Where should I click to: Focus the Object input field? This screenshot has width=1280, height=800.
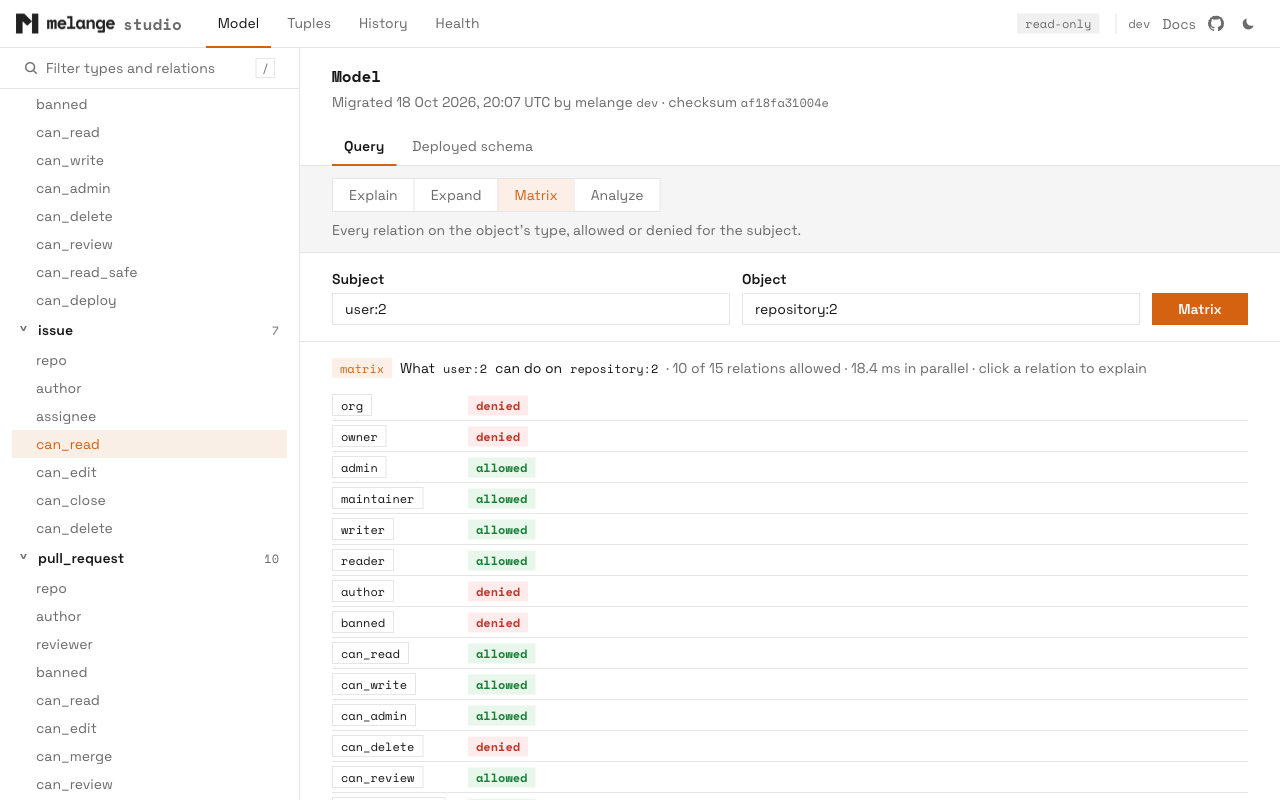point(941,309)
